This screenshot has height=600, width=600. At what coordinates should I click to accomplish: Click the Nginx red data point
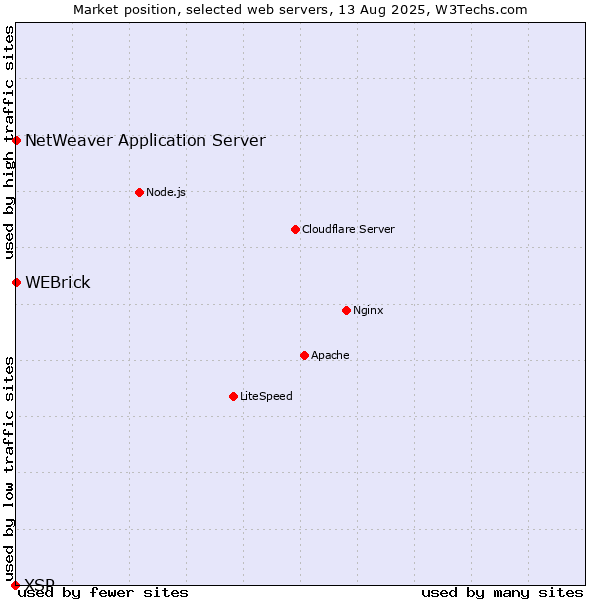(x=346, y=311)
